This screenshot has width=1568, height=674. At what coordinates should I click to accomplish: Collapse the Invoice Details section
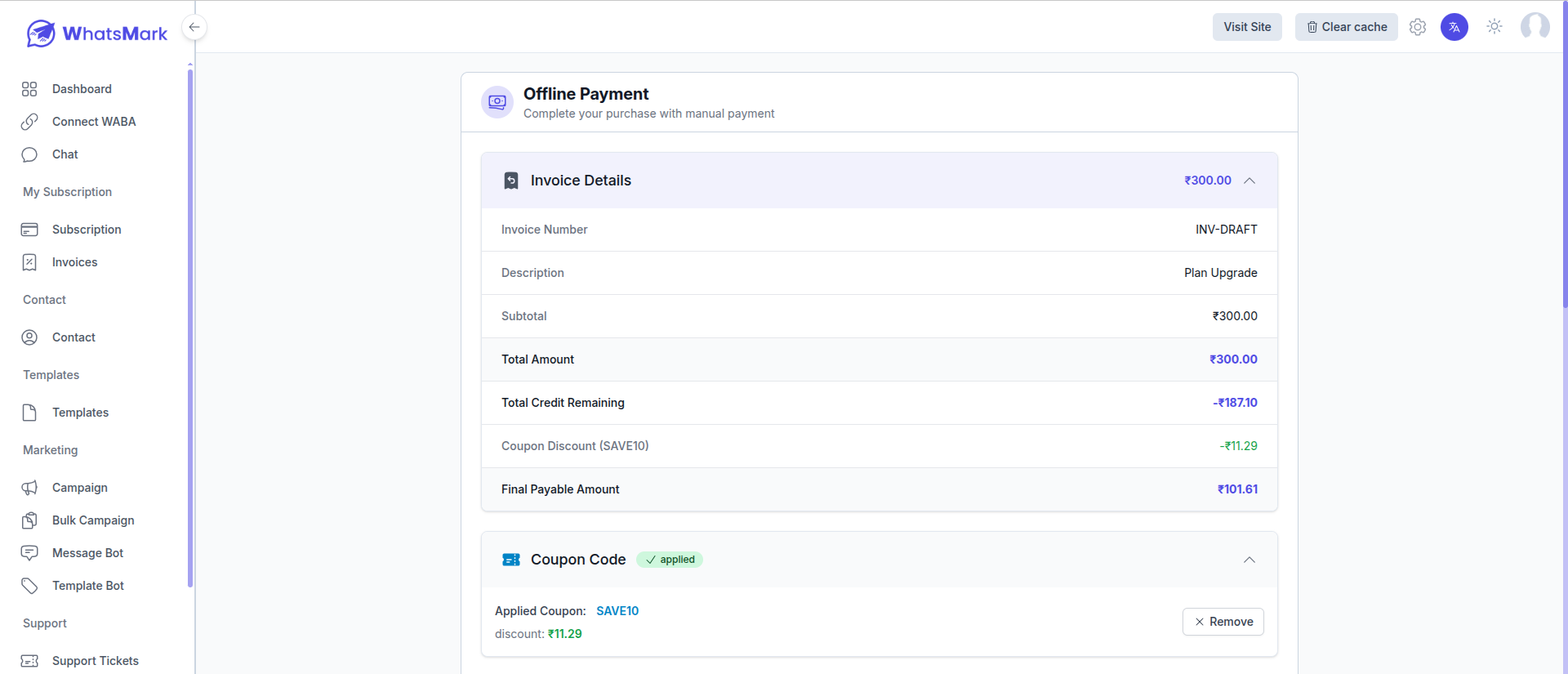pos(1249,181)
